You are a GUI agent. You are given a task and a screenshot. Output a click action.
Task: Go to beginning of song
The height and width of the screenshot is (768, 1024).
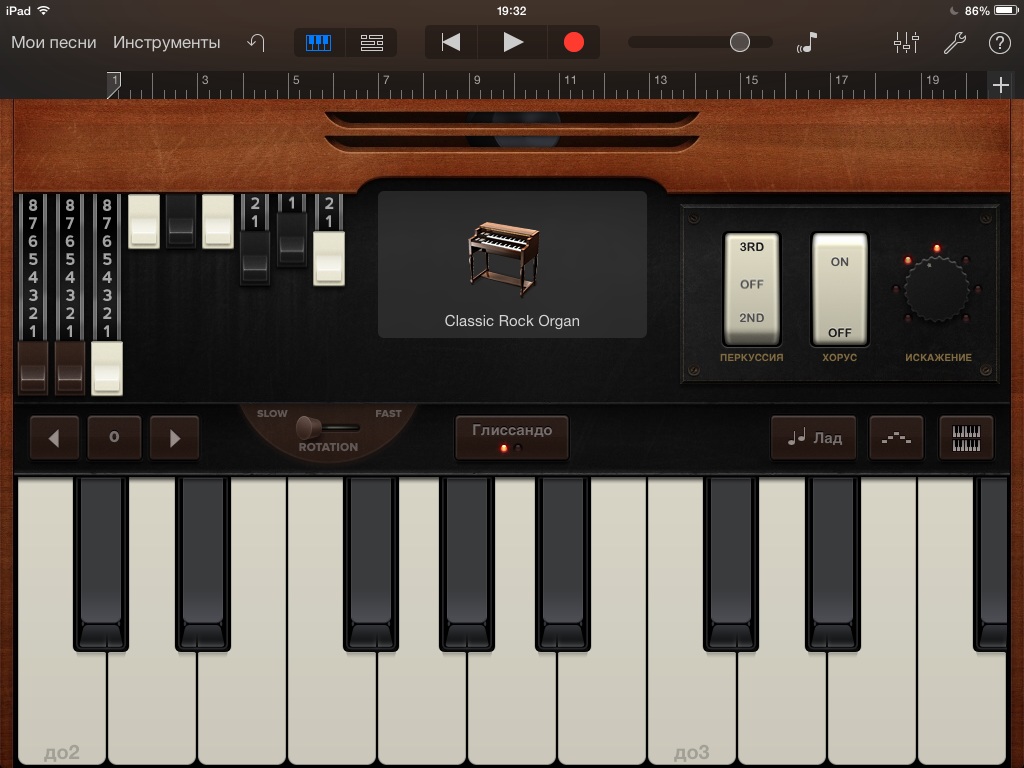point(451,42)
